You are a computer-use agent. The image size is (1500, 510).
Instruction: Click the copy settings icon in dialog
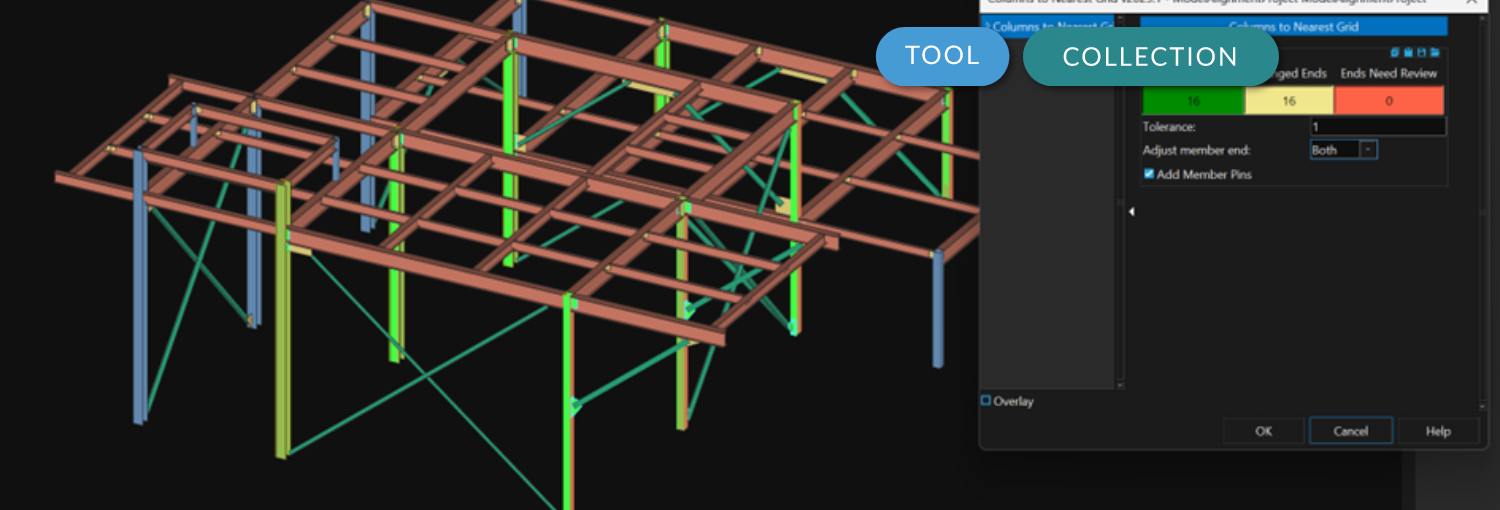pos(1395,53)
